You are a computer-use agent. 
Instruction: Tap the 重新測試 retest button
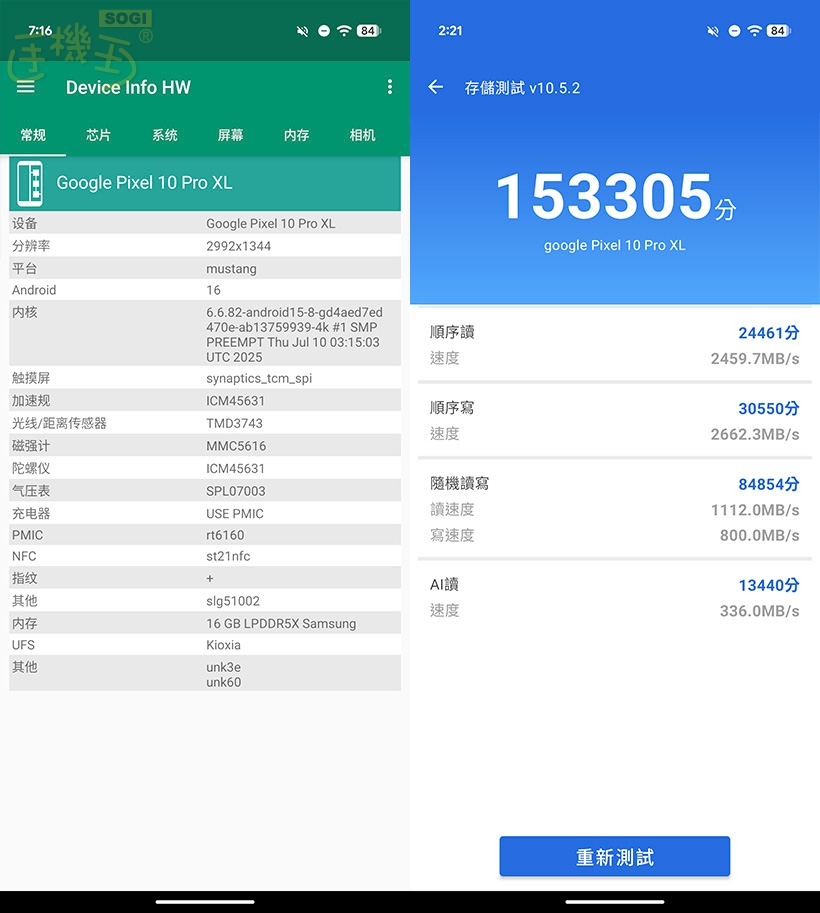point(614,857)
